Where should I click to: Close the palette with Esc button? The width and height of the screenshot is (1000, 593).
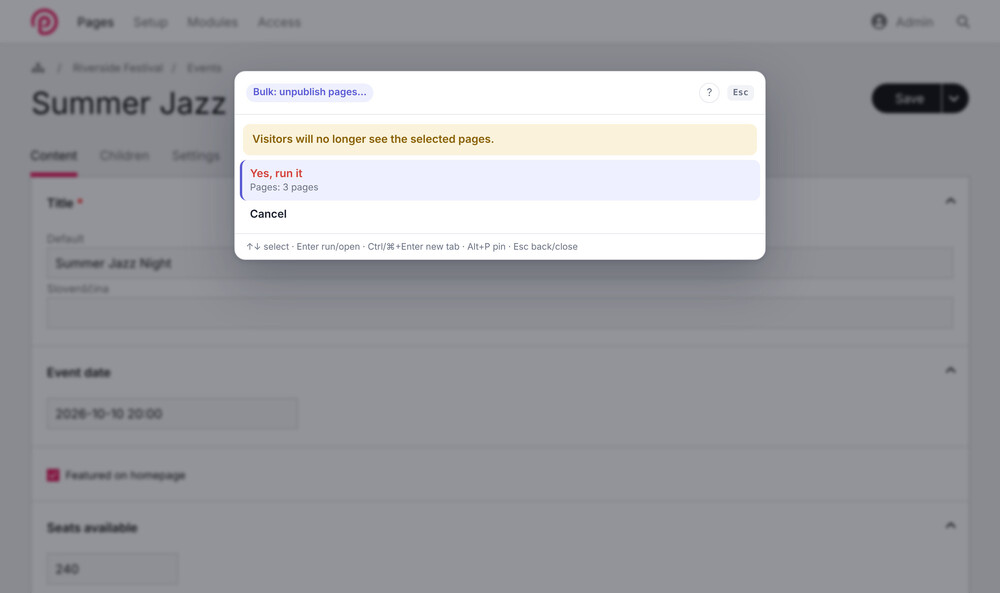click(740, 92)
